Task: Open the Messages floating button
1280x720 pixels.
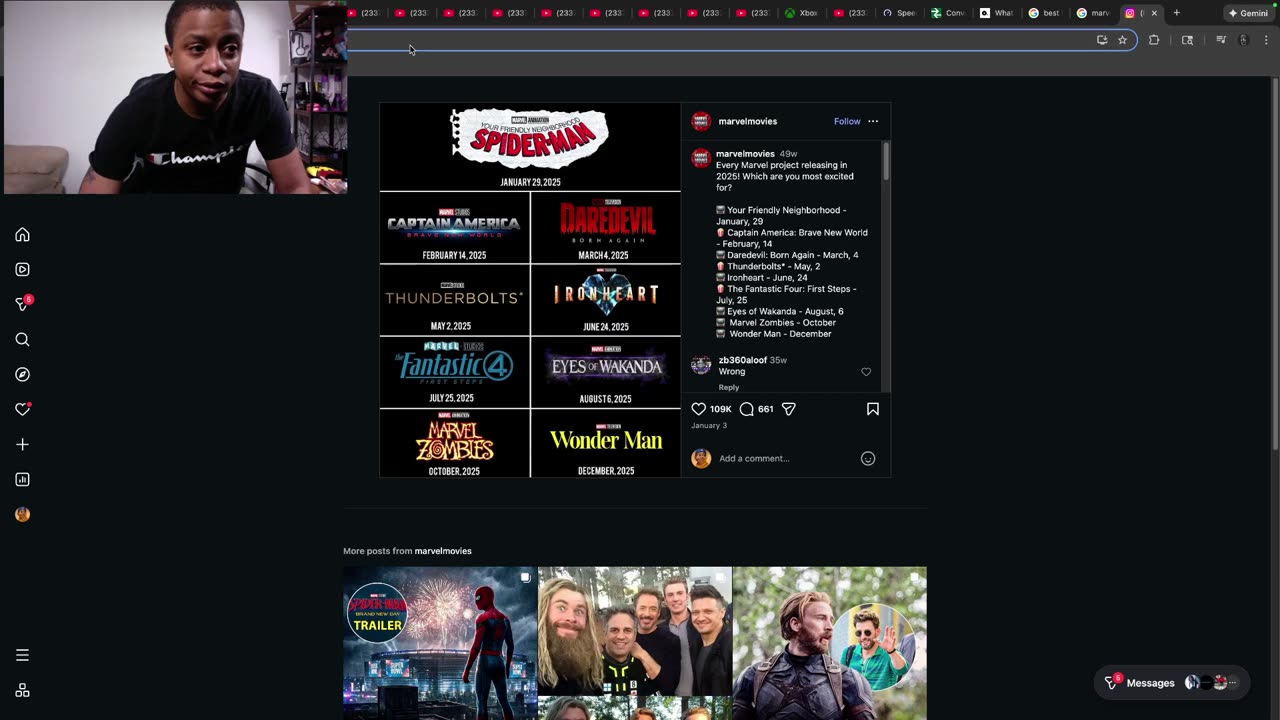Action: pyautogui.click(x=1171, y=683)
